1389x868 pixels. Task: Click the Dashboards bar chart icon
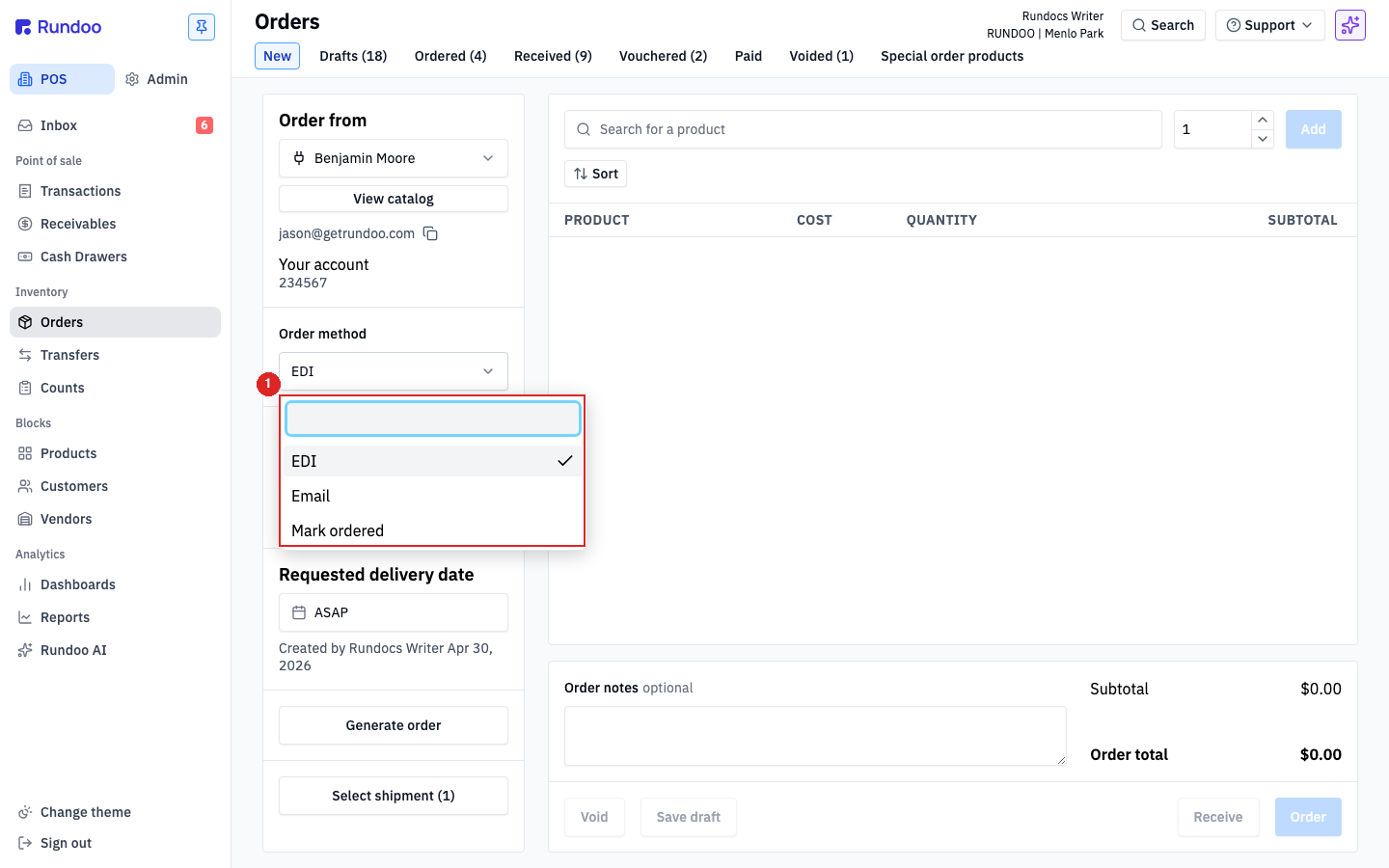point(25,584)
